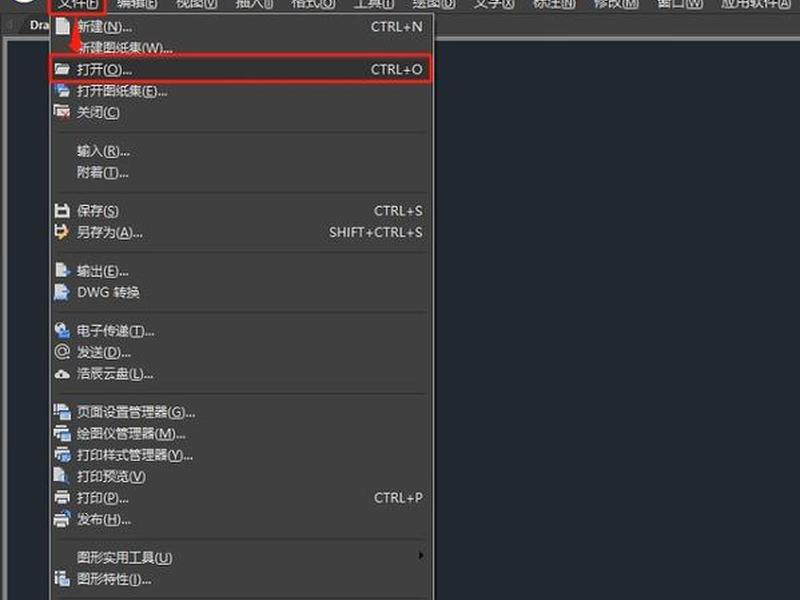Select the 附着(T)... attach entry
Viewport: 800px width, 600px height.
tap(103, 172)
